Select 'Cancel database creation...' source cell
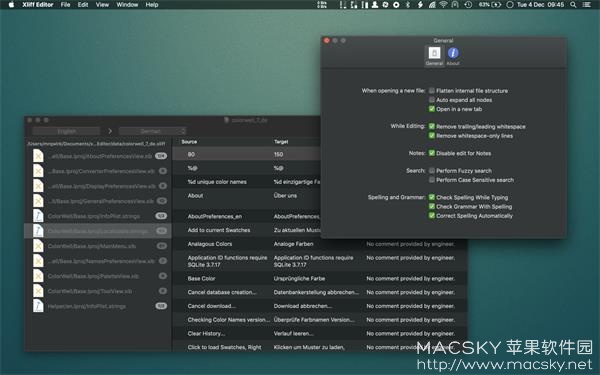600x375 pixels. pos(222,292)
